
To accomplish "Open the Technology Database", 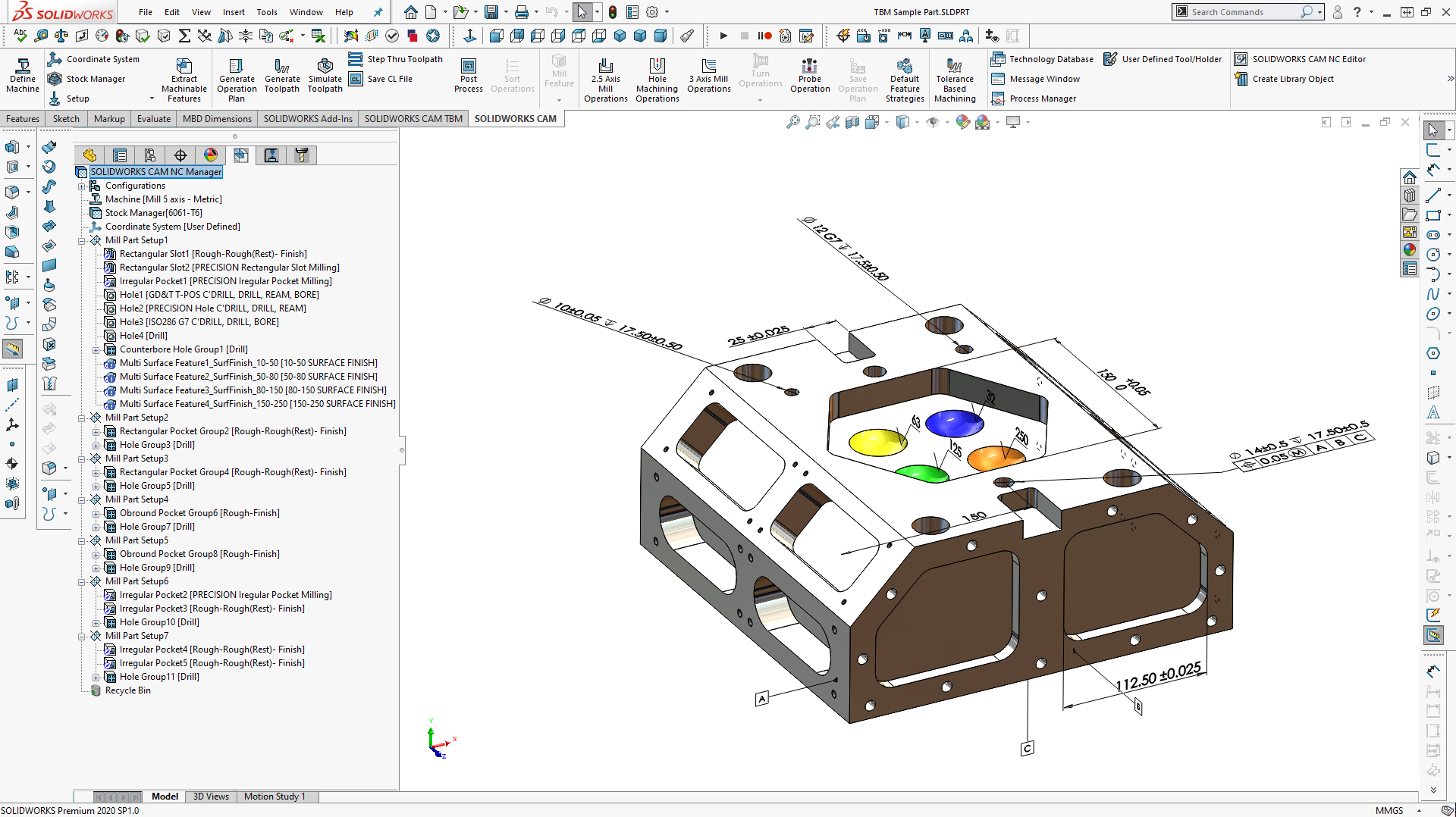I will click(x=1043, y=59).
